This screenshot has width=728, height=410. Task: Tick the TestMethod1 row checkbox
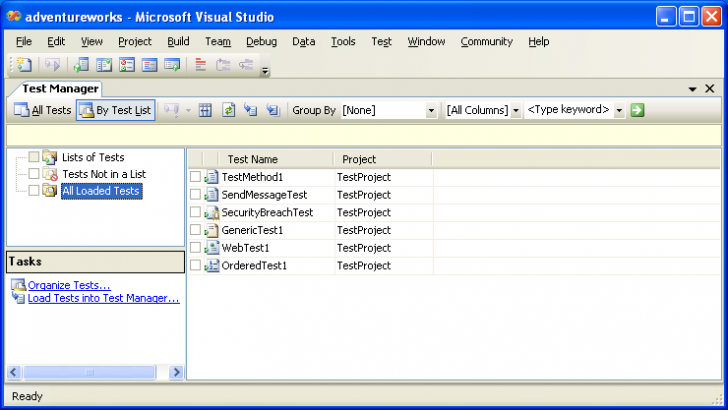[195, 177]
